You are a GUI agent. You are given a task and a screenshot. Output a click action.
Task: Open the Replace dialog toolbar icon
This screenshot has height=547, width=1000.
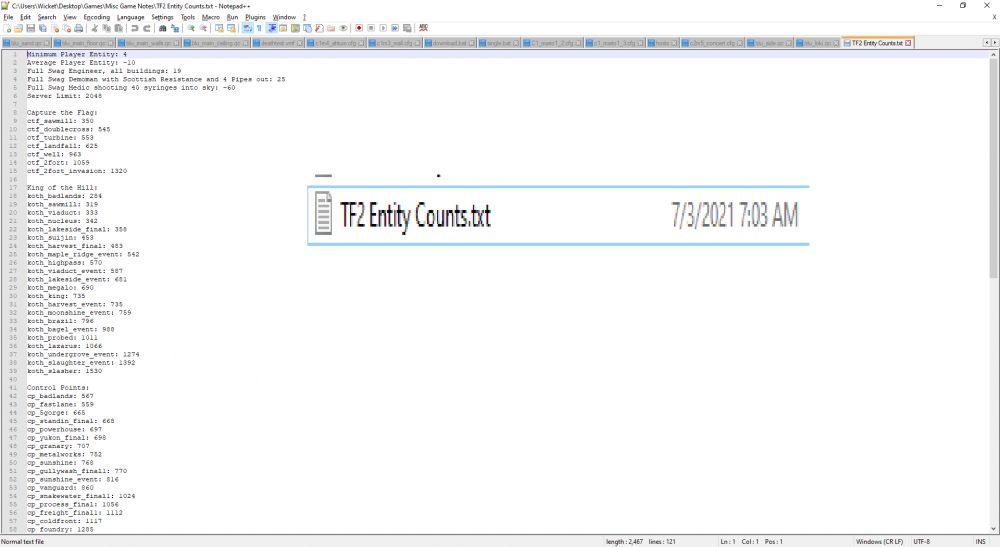pyautogui.click(x=175, y=28)
